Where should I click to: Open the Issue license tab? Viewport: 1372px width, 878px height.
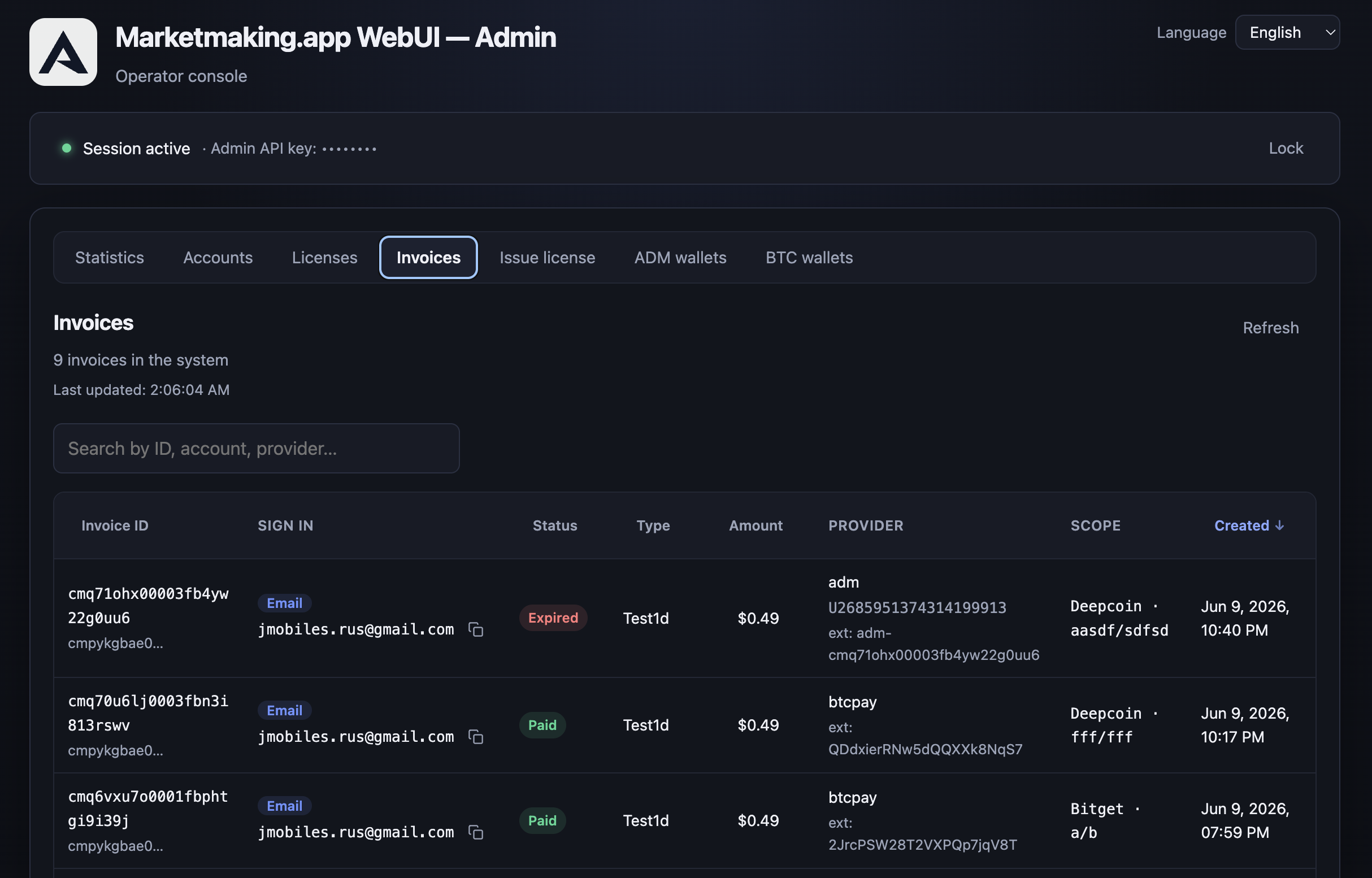click(547, 258)
